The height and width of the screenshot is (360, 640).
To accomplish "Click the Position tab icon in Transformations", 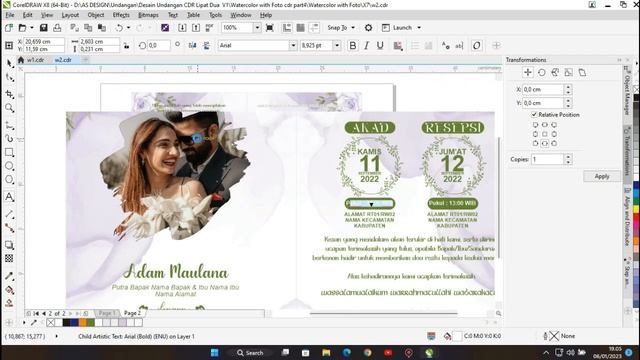I will [528, 73].
